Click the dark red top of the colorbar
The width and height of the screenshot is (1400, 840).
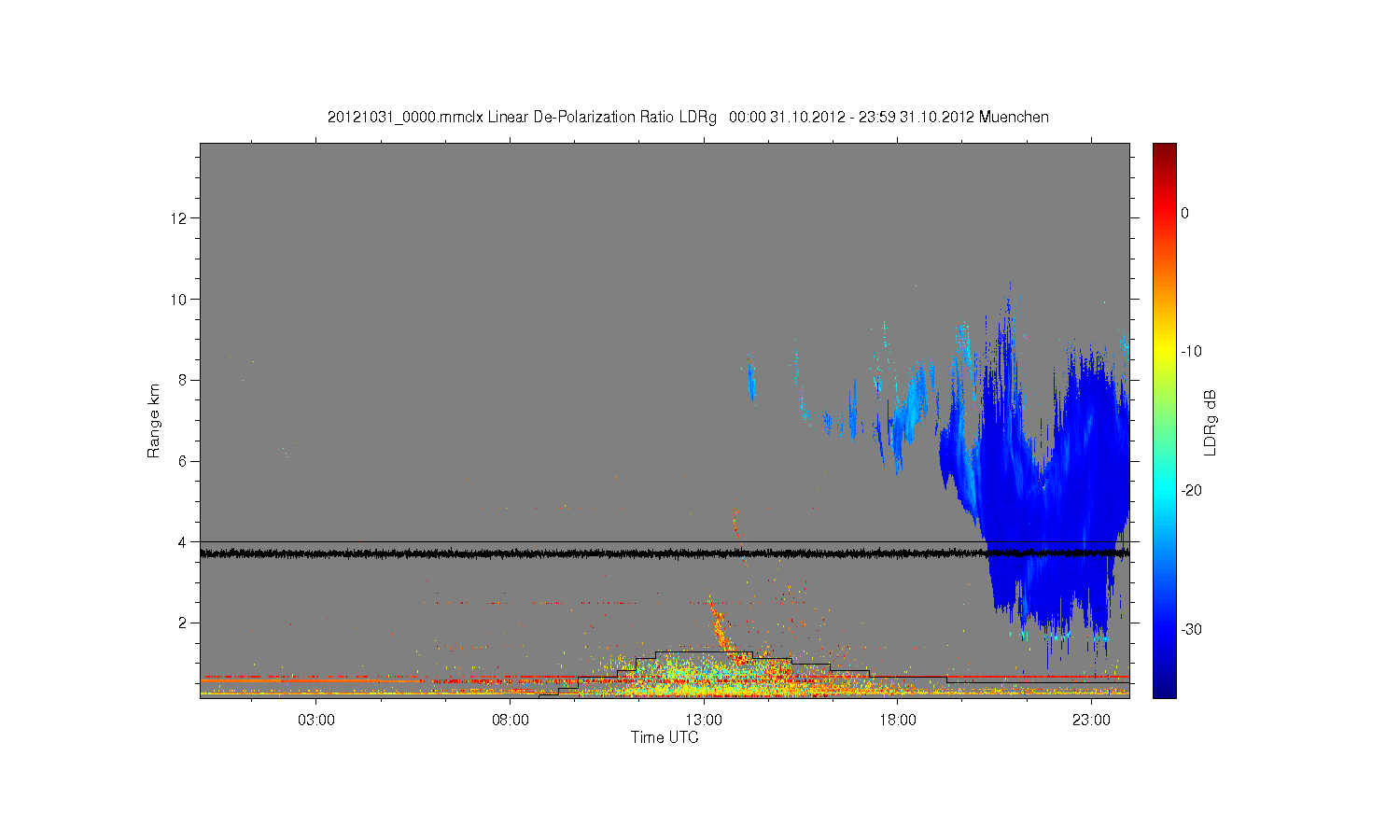[1164, 149]
